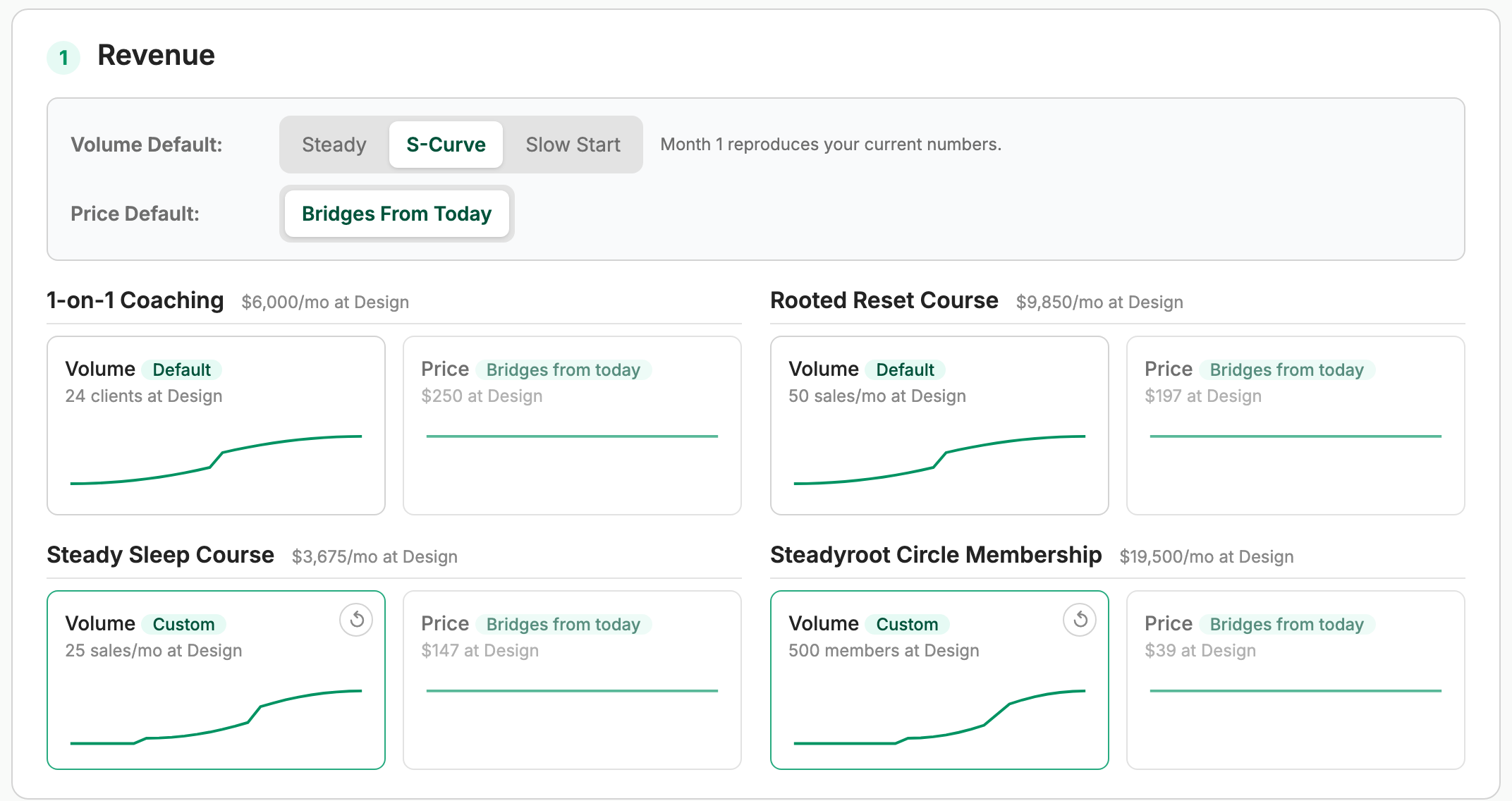
Task: Select the Steady volume default
Action: click(334, 145)
